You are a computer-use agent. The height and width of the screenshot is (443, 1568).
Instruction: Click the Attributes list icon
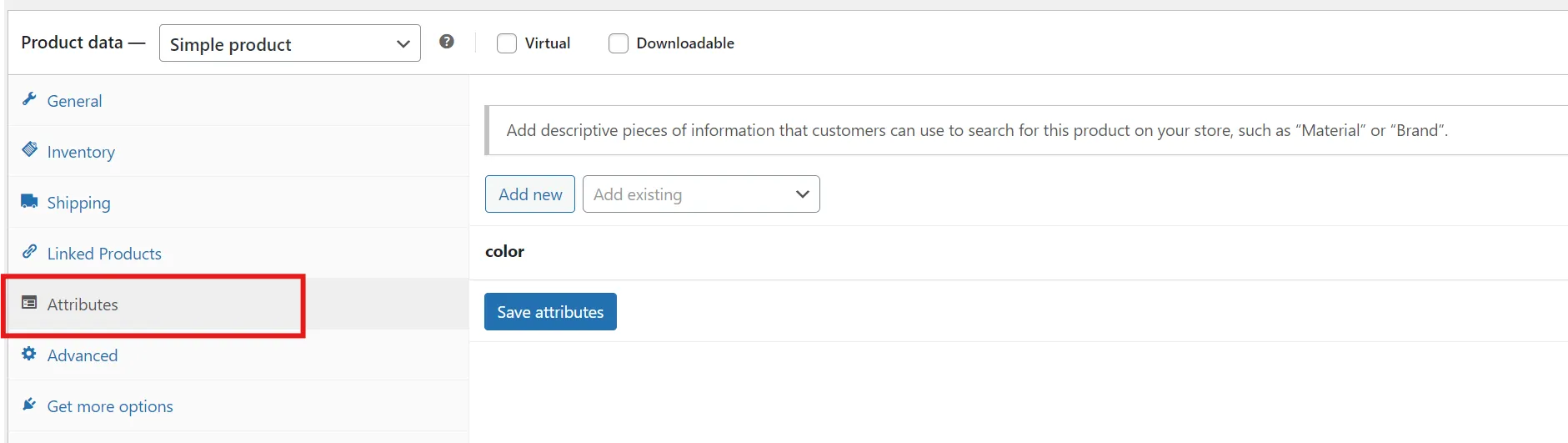click(x=29, y=303)
